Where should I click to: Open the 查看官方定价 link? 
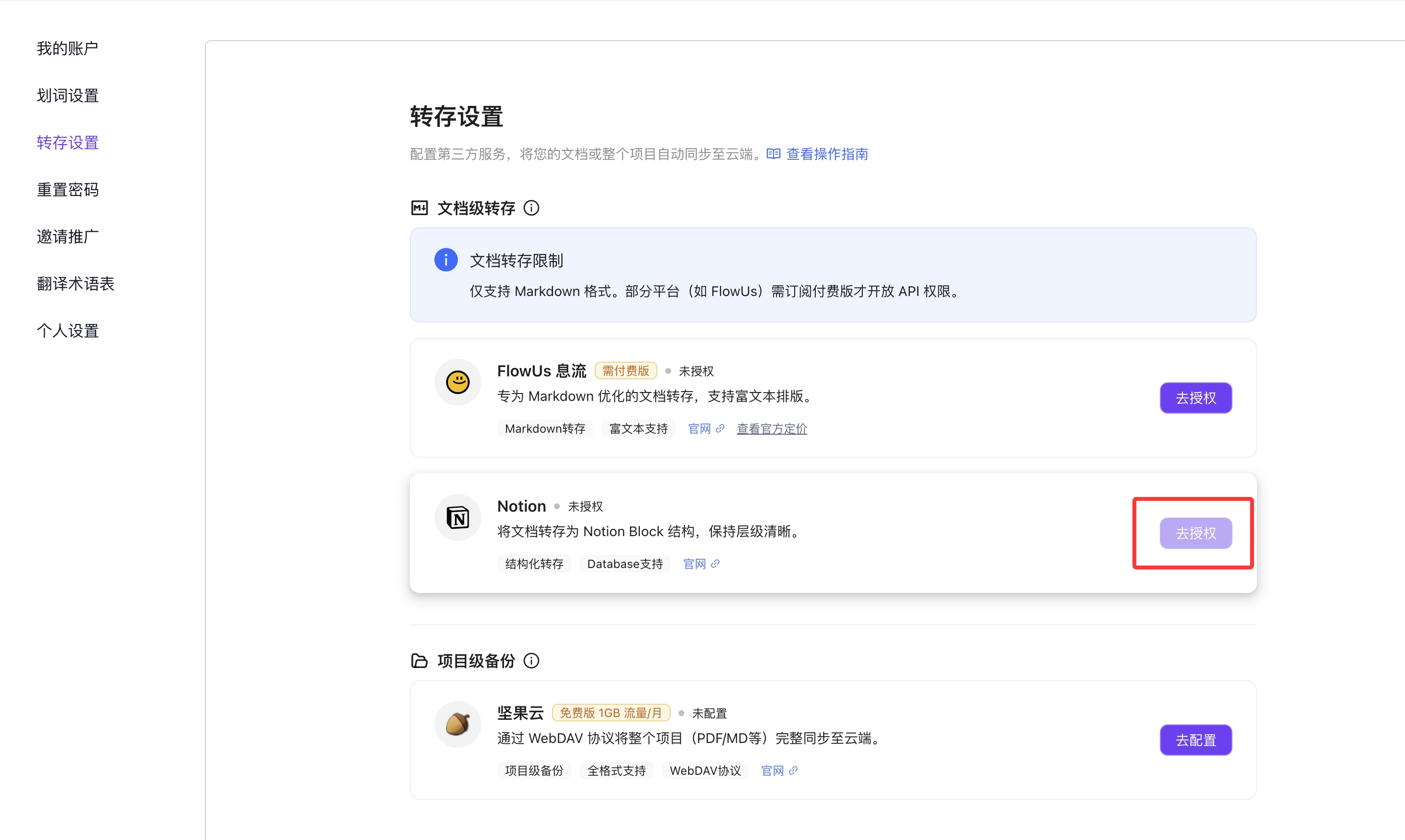[x=771, y=428]
